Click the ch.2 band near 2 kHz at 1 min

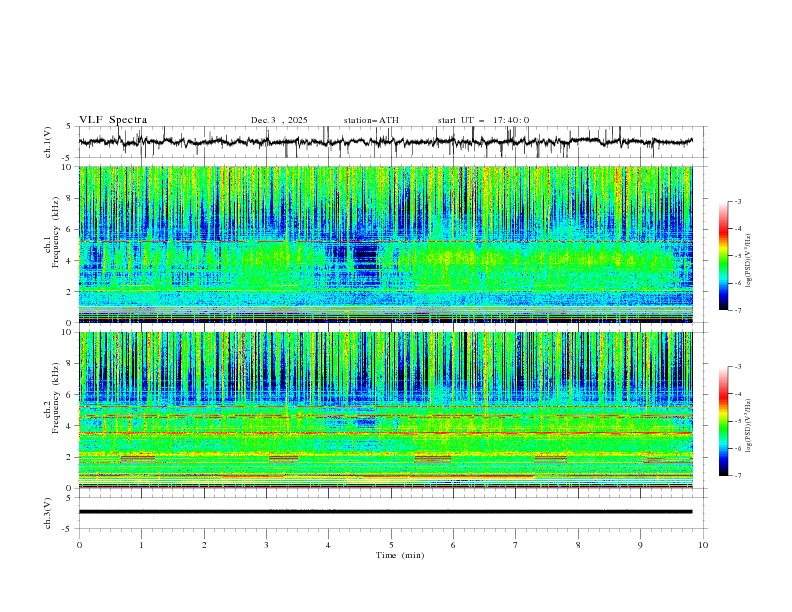[138, 458]
